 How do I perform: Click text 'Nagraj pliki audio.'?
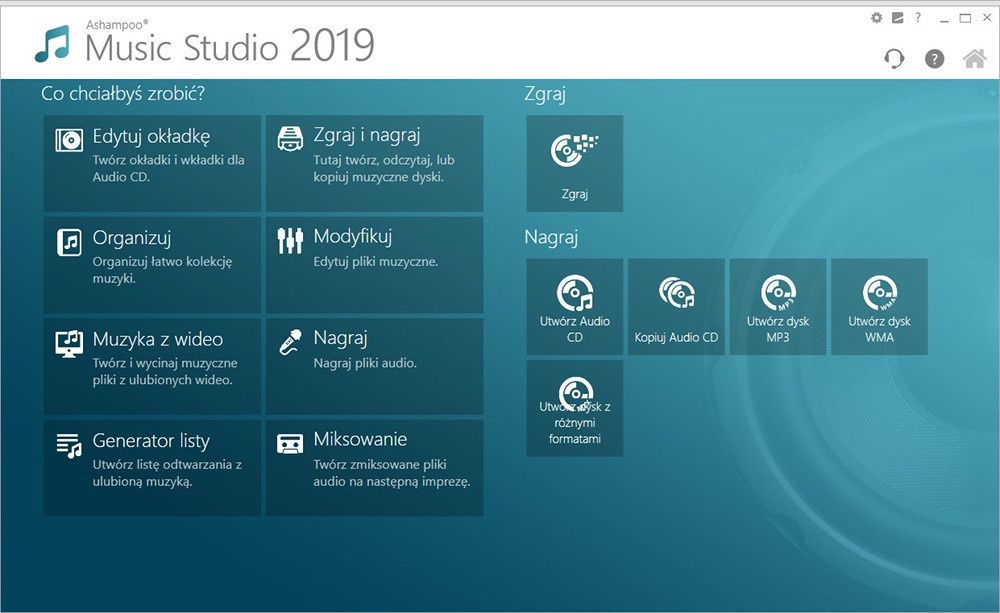(365, 363)
